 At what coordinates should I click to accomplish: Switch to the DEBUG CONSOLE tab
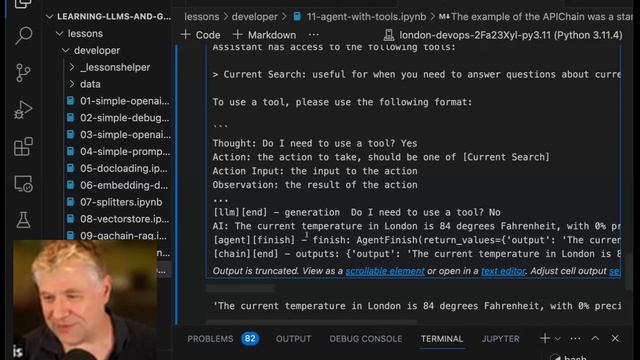point(366,339)
